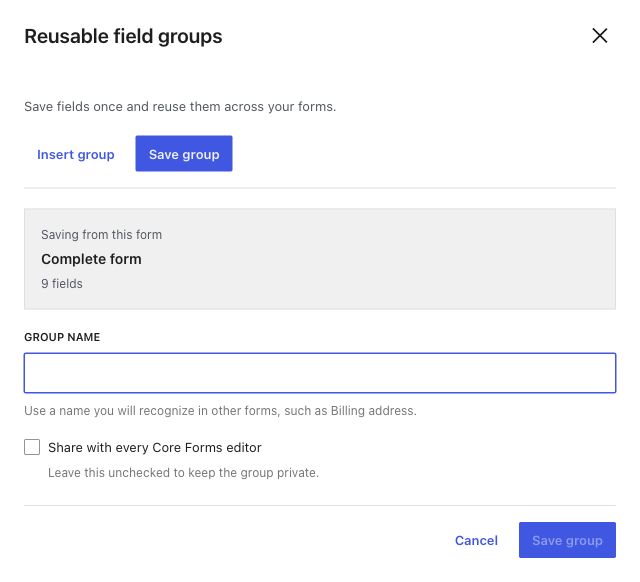Click the 'Reusable field groups' dialog title

tap(123, 36)
